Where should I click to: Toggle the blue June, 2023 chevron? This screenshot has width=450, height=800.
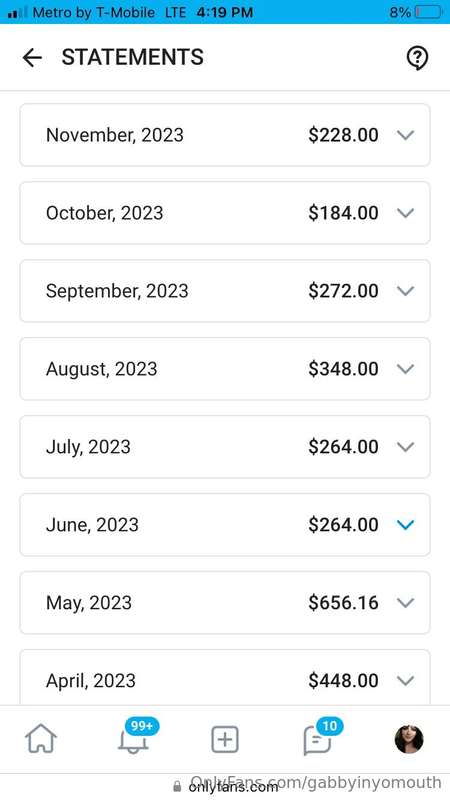(406, 524)
